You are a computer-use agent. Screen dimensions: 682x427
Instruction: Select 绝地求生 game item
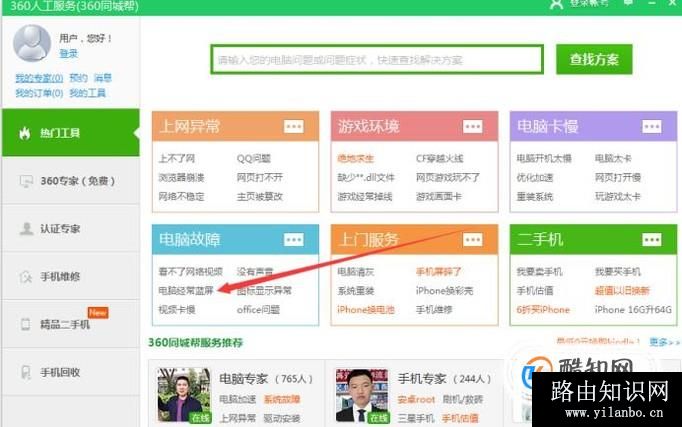[355, 158]
